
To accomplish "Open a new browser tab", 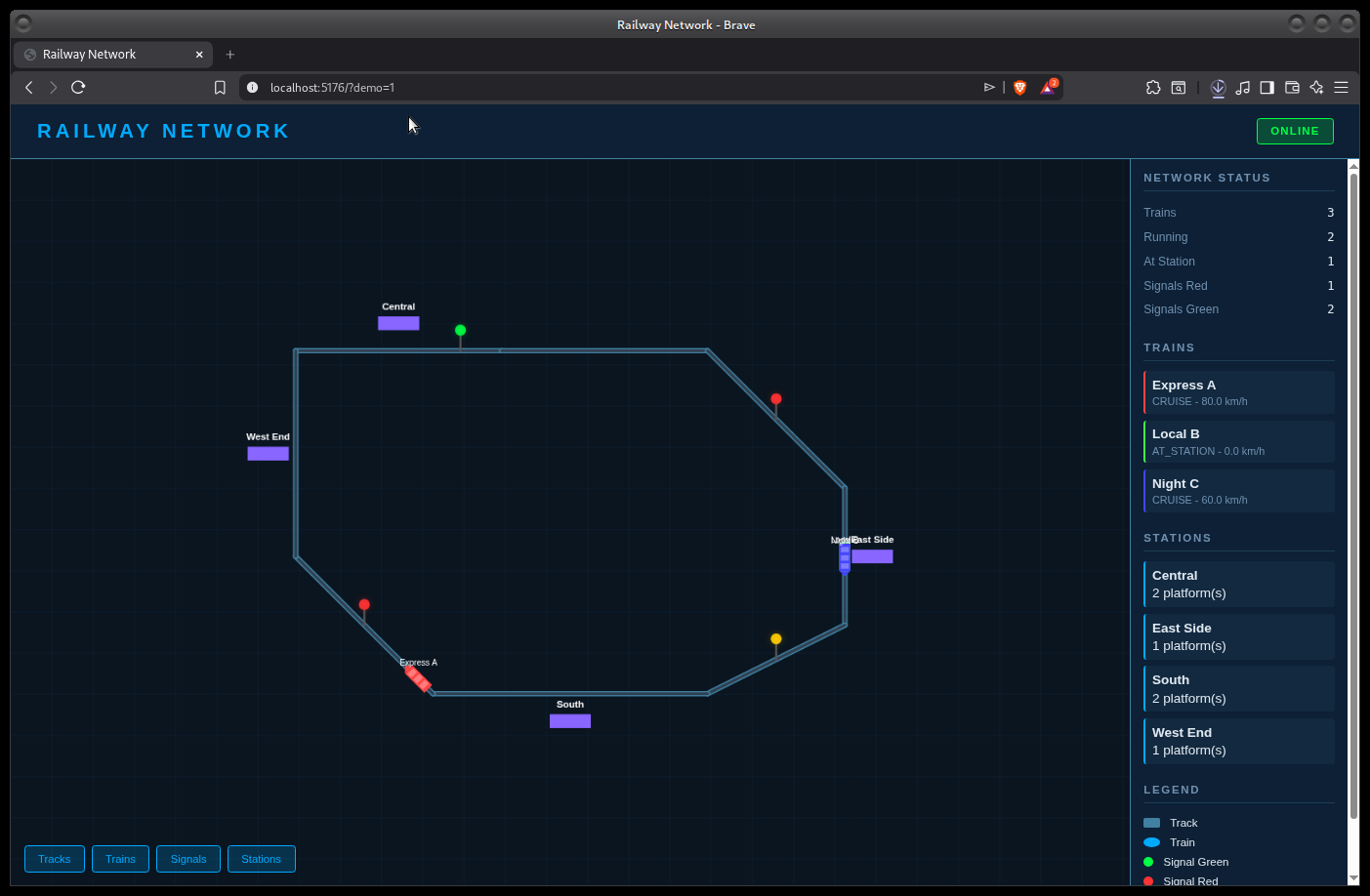I will pyautogui.click(x=230, y=55).
